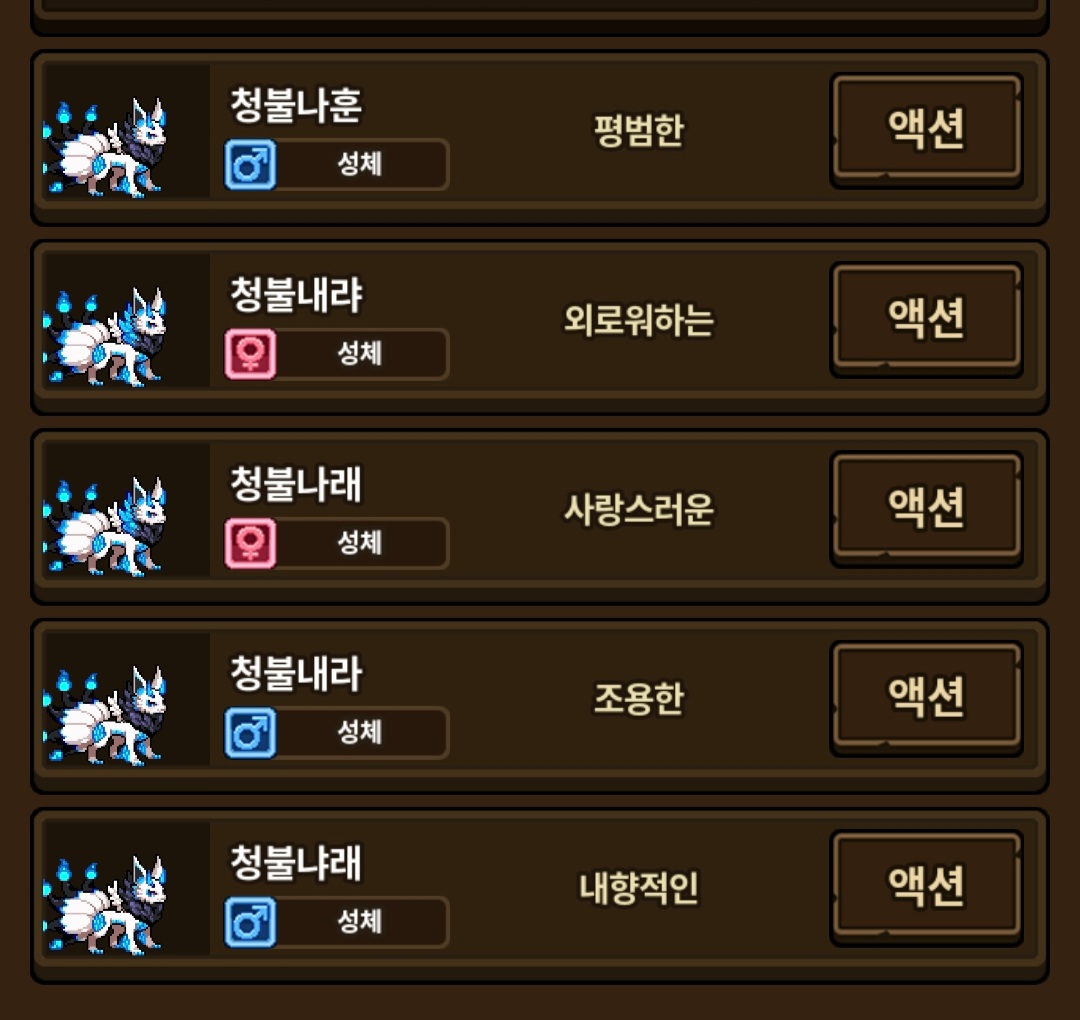
Task: Click the name 청불내랴
Action: click(x=295, y=295)
